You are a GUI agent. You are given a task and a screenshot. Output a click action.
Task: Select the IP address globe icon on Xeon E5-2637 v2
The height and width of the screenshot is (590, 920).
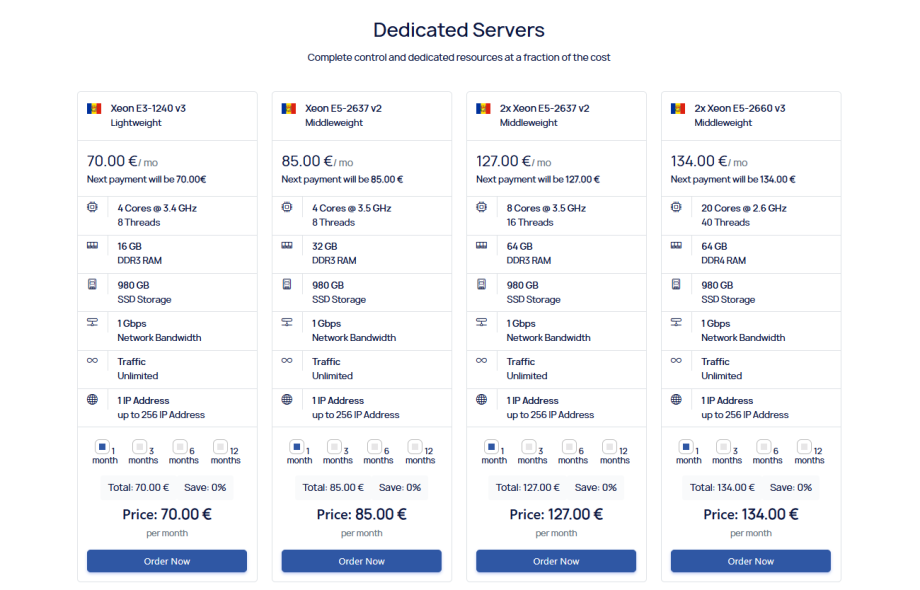(x=287, y=401)
